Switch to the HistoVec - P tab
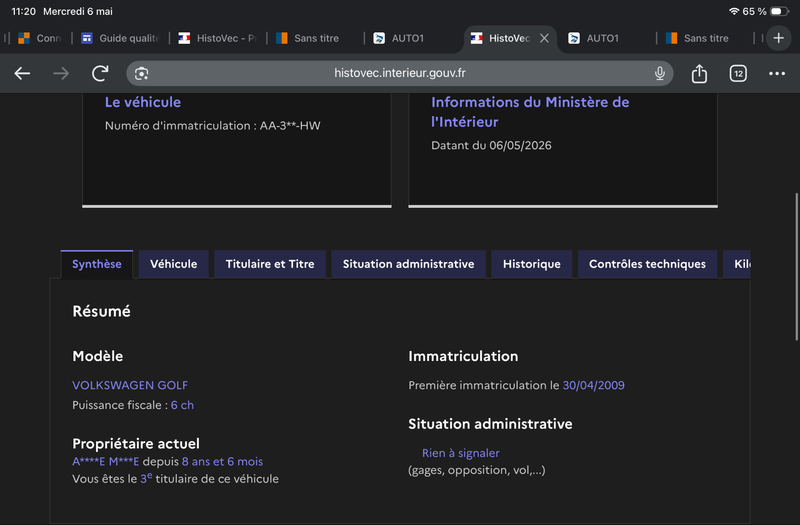This screenshot has height=525, width=800. (218, 38)
